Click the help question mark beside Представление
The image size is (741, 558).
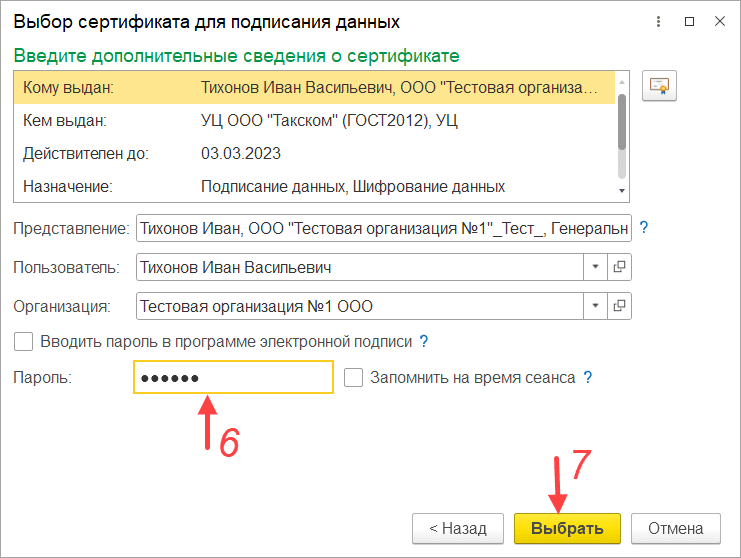click(644, 228)
